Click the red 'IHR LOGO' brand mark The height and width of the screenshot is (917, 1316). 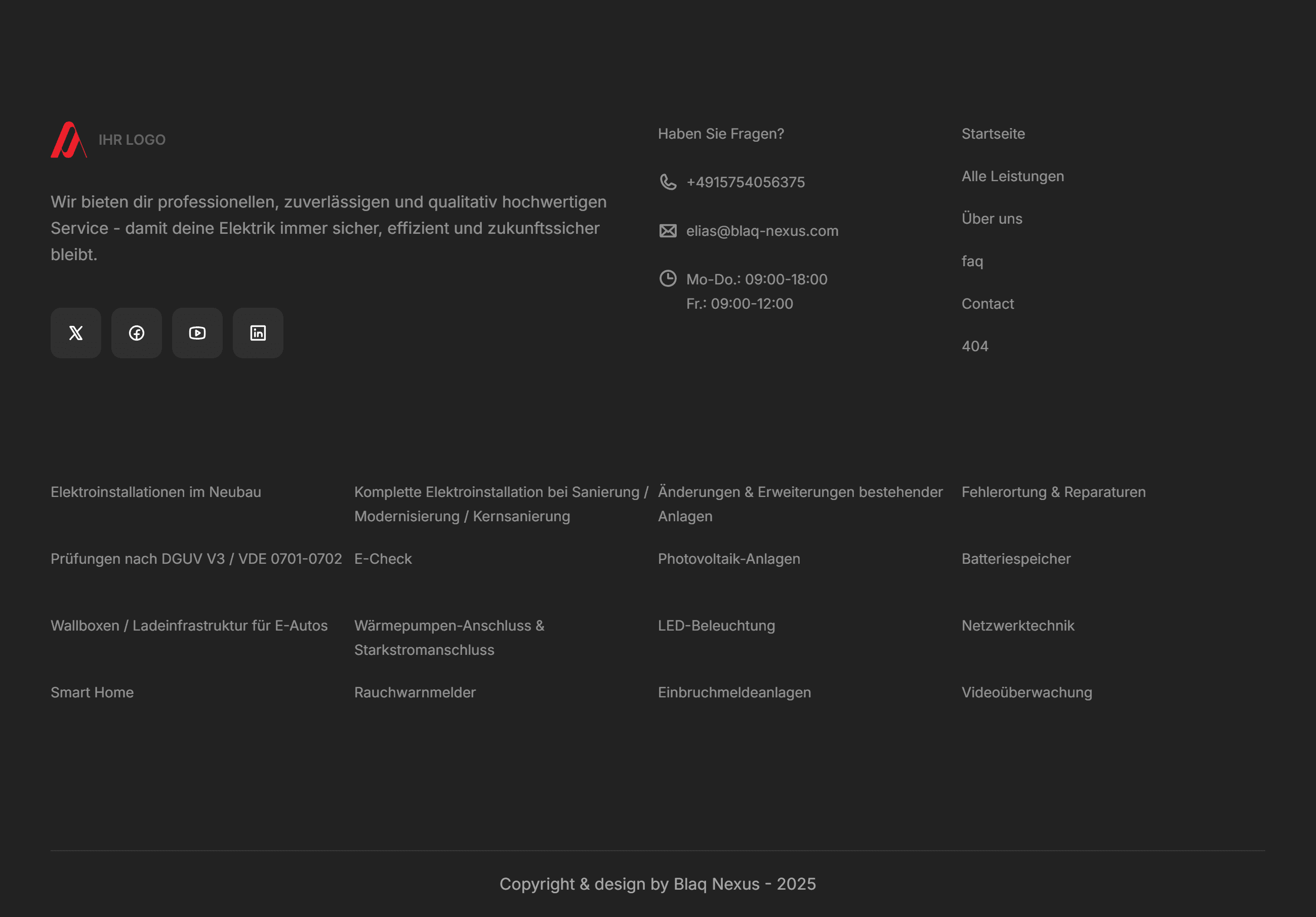[x=69, y=139]
